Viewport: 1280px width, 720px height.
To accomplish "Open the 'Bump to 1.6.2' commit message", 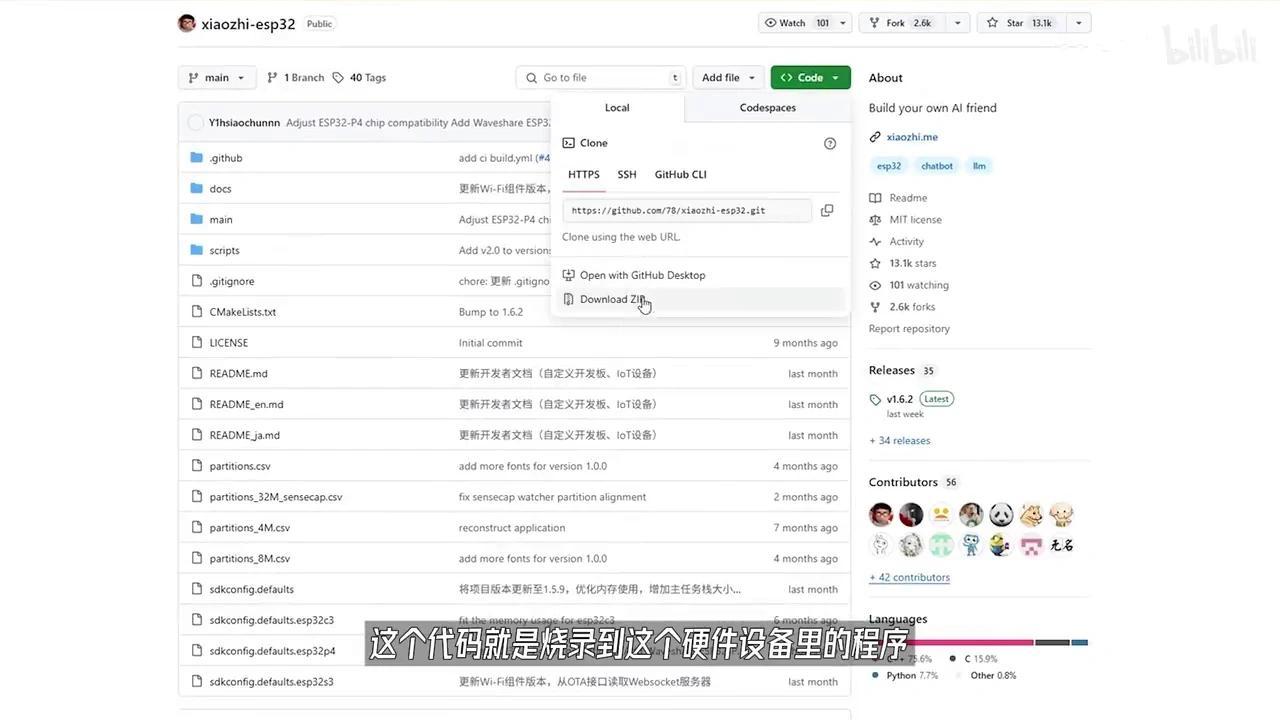I will point(491,312).
